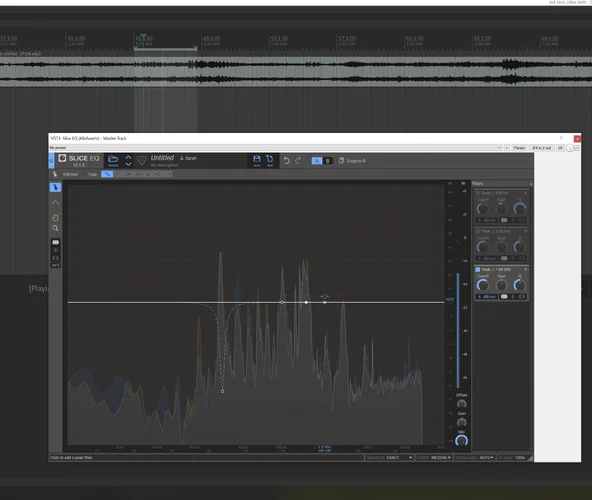
Task: Click the Param button in plugin window
Action: click(x=520, y=148)
